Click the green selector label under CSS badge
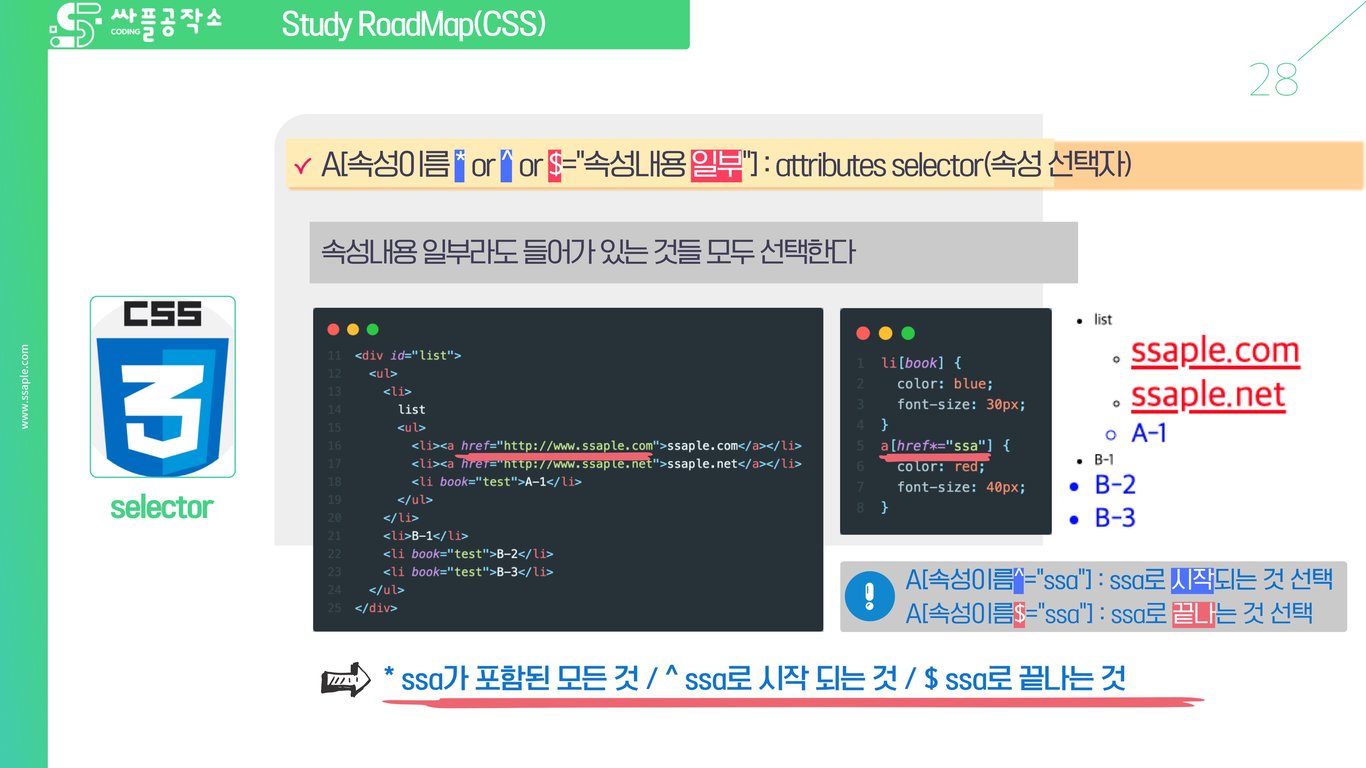1366x768 pixels. click(x=161, y=508)
